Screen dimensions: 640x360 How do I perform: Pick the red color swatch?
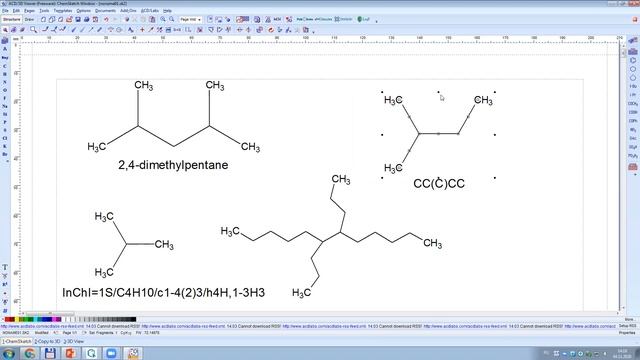[7, 319]
